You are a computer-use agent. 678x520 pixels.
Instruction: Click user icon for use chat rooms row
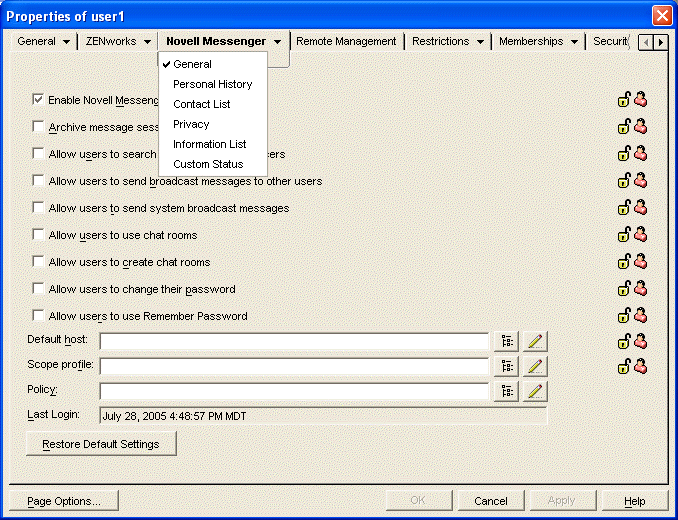640,234
